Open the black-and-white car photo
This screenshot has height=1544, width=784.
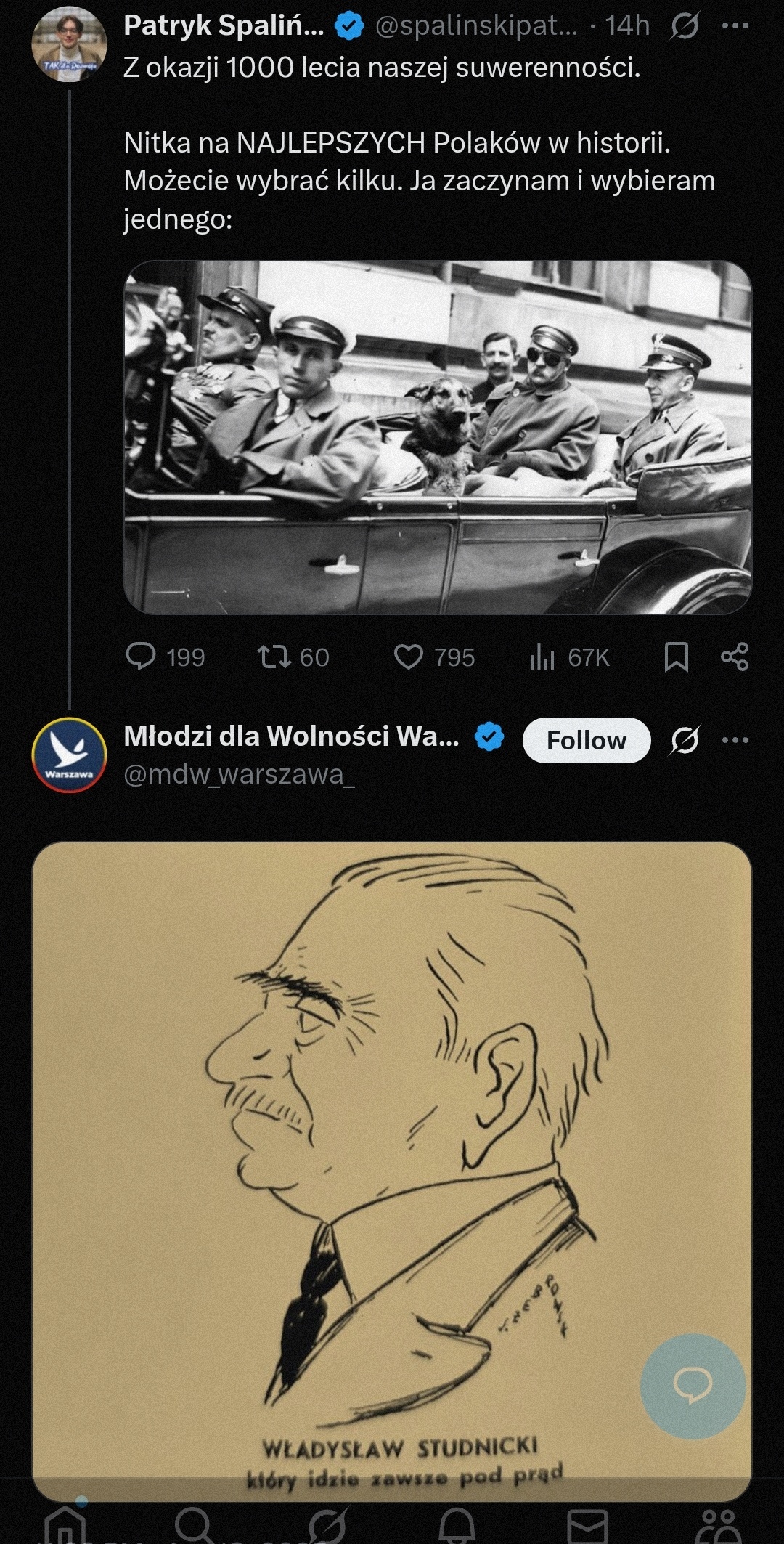438,437
